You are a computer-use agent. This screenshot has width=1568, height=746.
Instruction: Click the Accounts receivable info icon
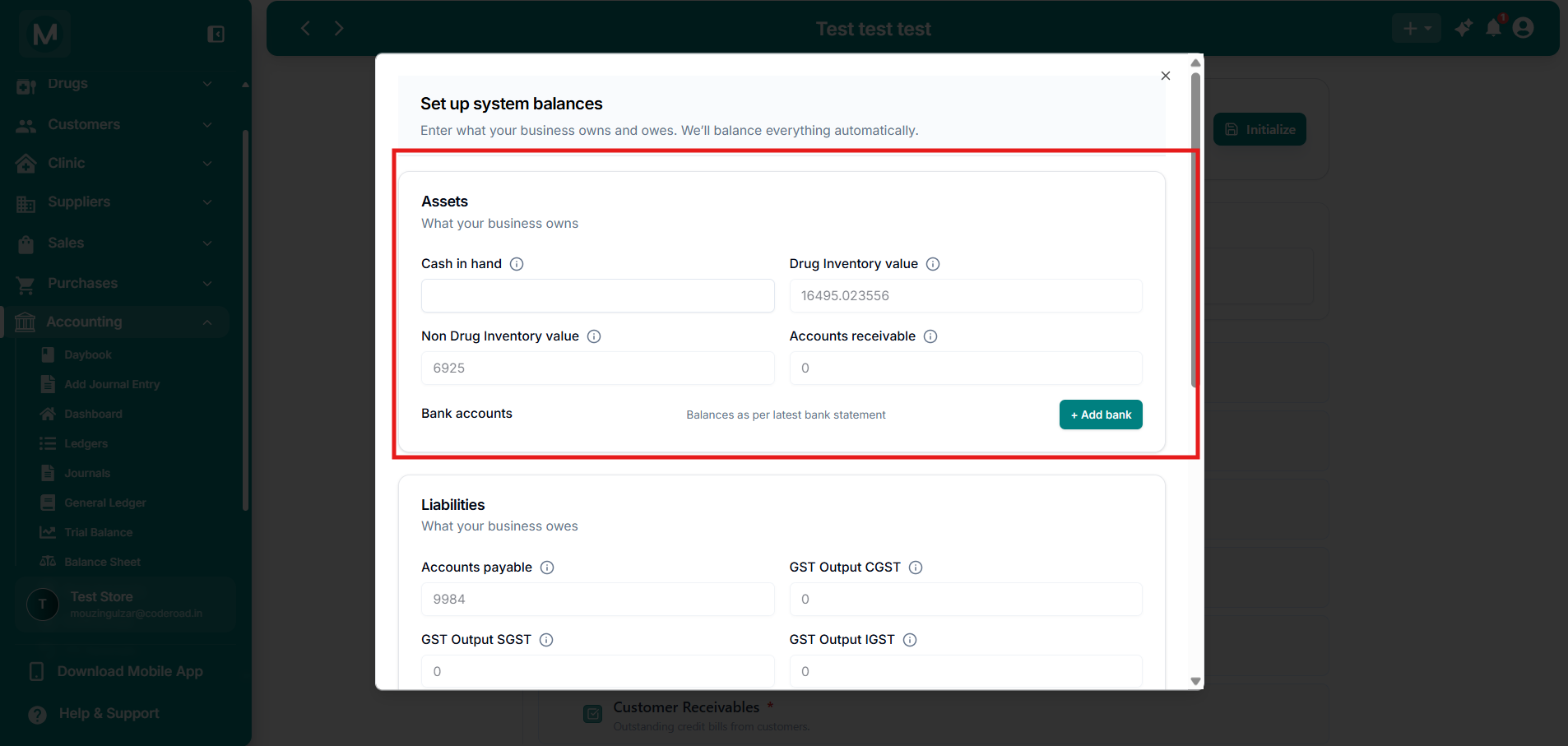pyautogui.click(x=930, y=336)
